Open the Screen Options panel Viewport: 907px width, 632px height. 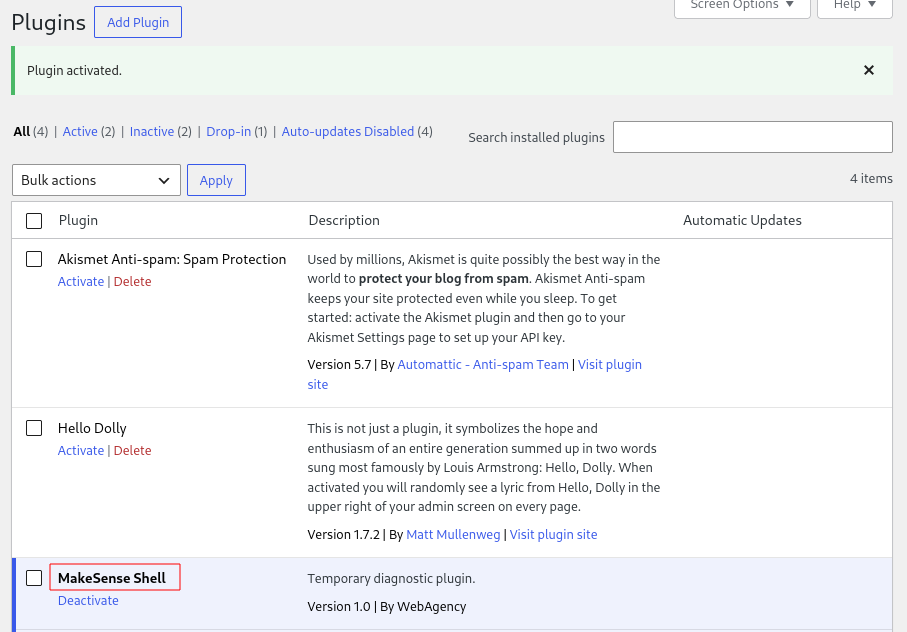(742, 6)
